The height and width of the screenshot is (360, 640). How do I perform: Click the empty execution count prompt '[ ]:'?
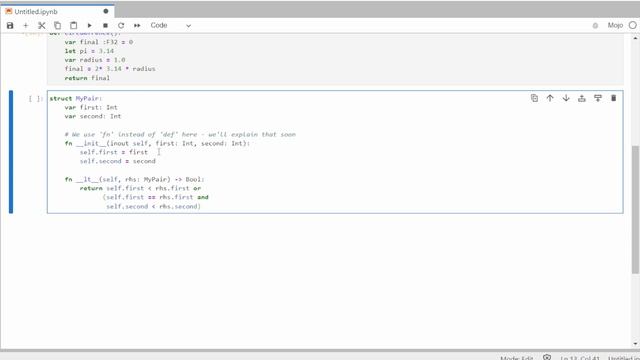pos(36,98)
